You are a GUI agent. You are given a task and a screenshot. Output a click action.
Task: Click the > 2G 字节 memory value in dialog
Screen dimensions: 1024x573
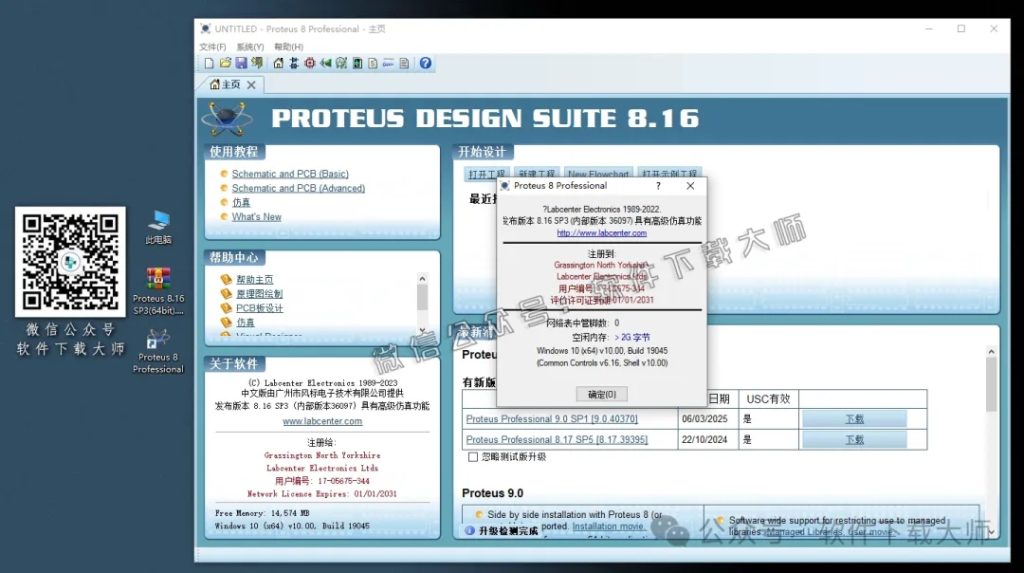[632, 338]
